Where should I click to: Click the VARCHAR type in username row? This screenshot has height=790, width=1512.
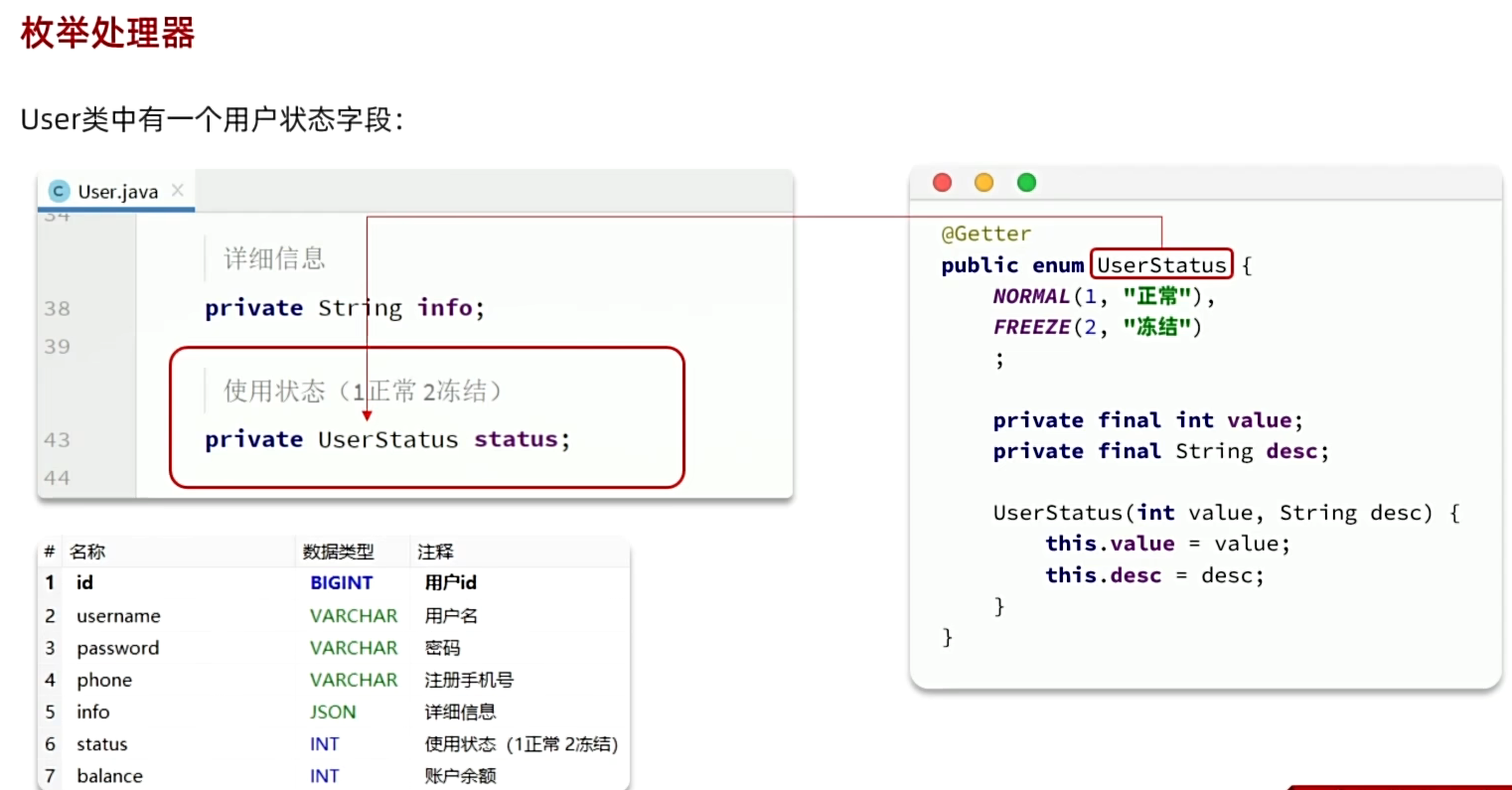[x=353, y=616]
